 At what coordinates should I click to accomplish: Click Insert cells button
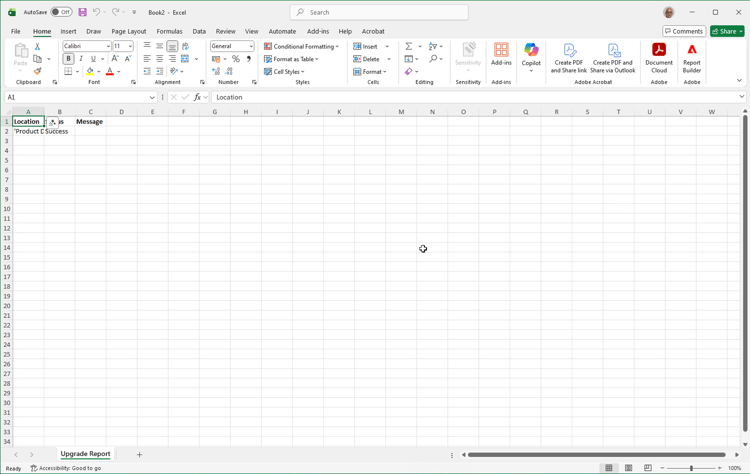365,46
